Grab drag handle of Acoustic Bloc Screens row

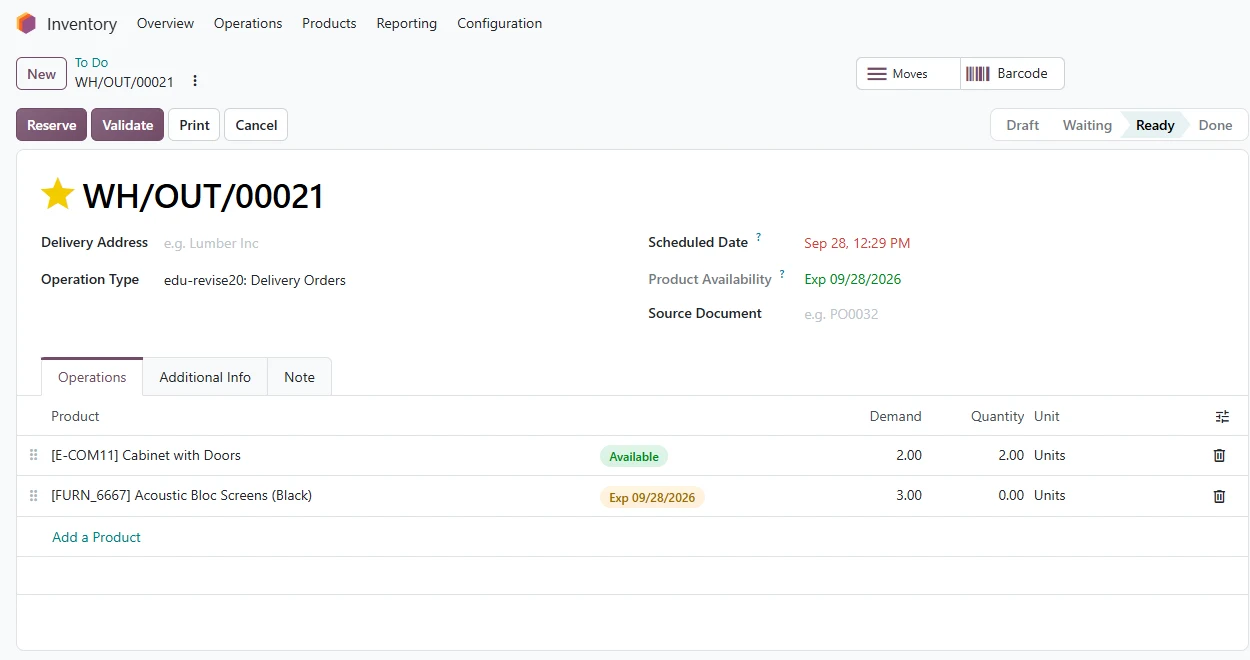click(34, 496)
